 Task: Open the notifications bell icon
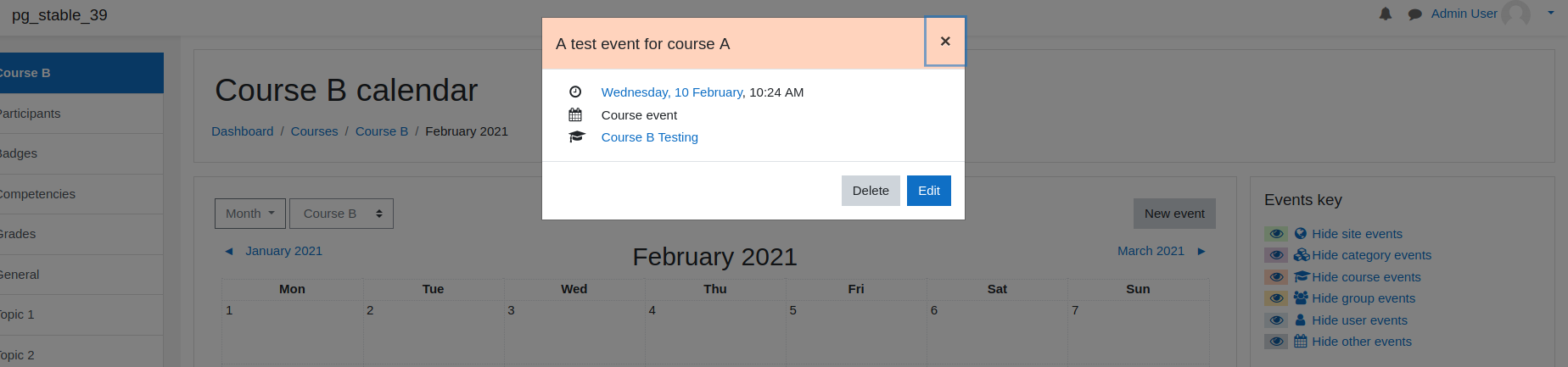1386,14
